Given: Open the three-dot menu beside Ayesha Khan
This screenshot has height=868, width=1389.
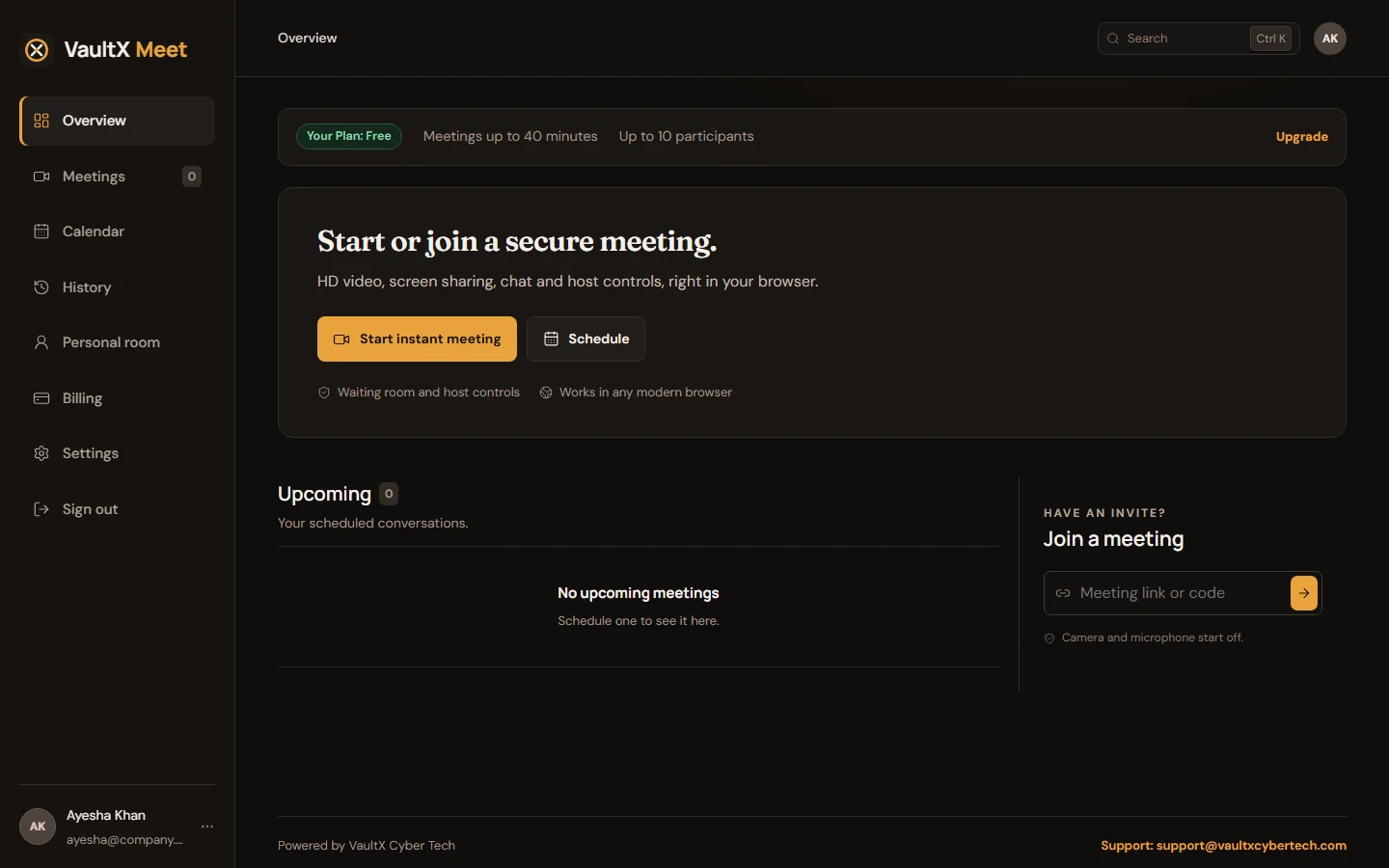Looking at the screenshot, I should (x=207, y=827).
